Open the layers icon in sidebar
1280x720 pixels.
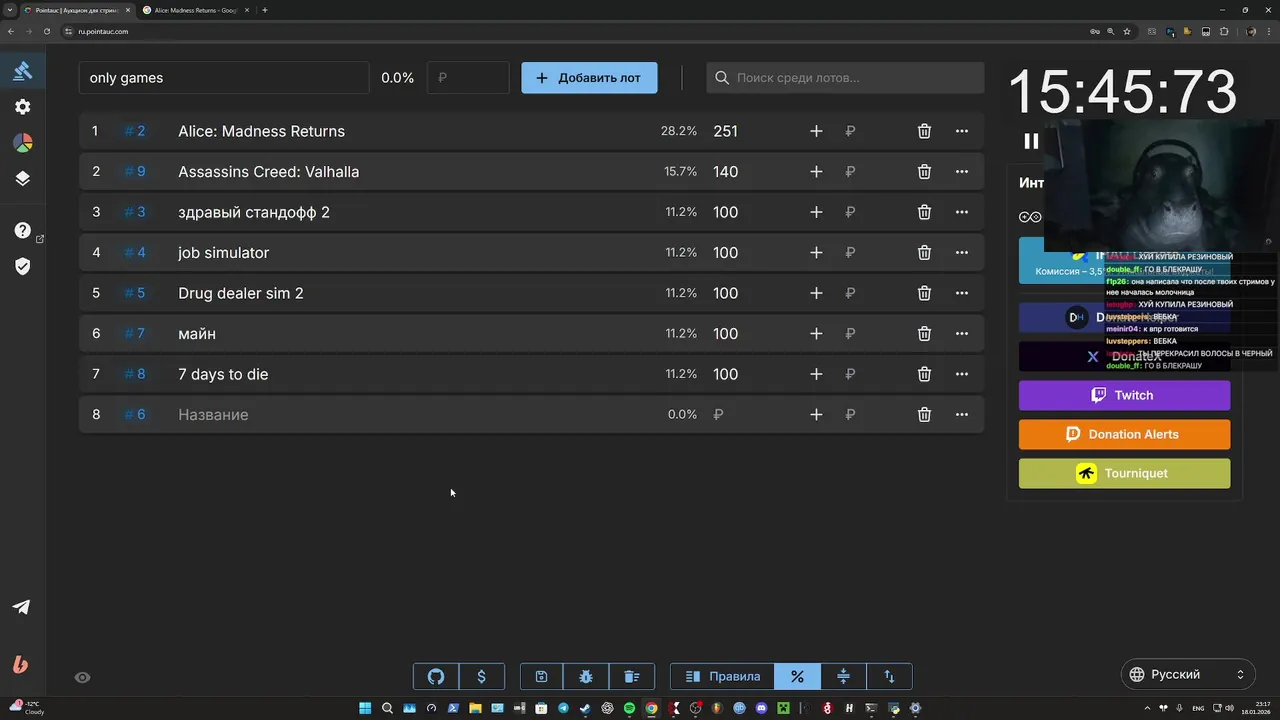tap(22, 179)
